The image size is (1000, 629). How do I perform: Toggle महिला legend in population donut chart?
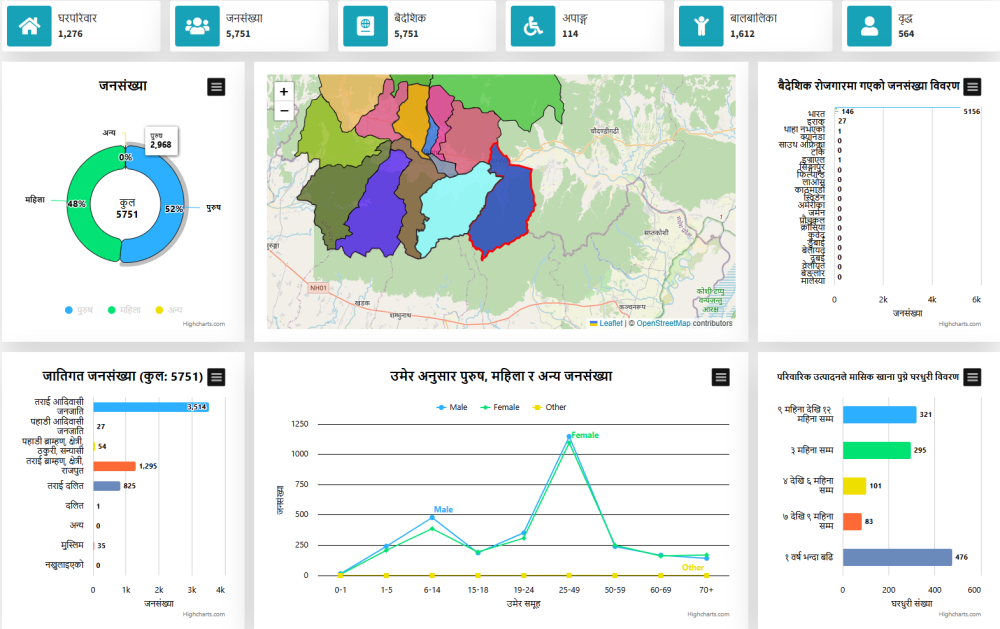pyautogui.click(x=123, y=310)
